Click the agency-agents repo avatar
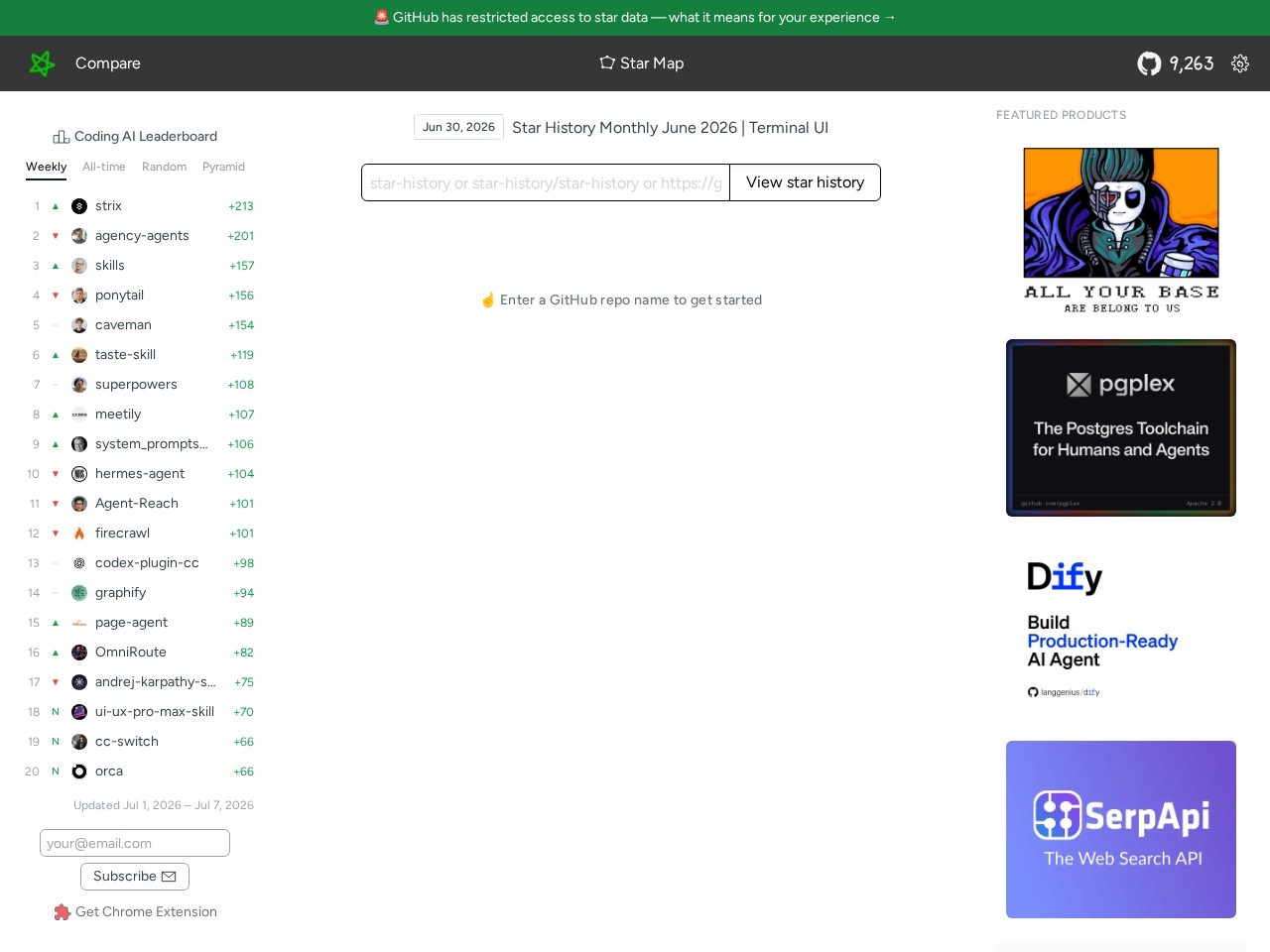This screenshot has height=952, width=1270. 79,236
